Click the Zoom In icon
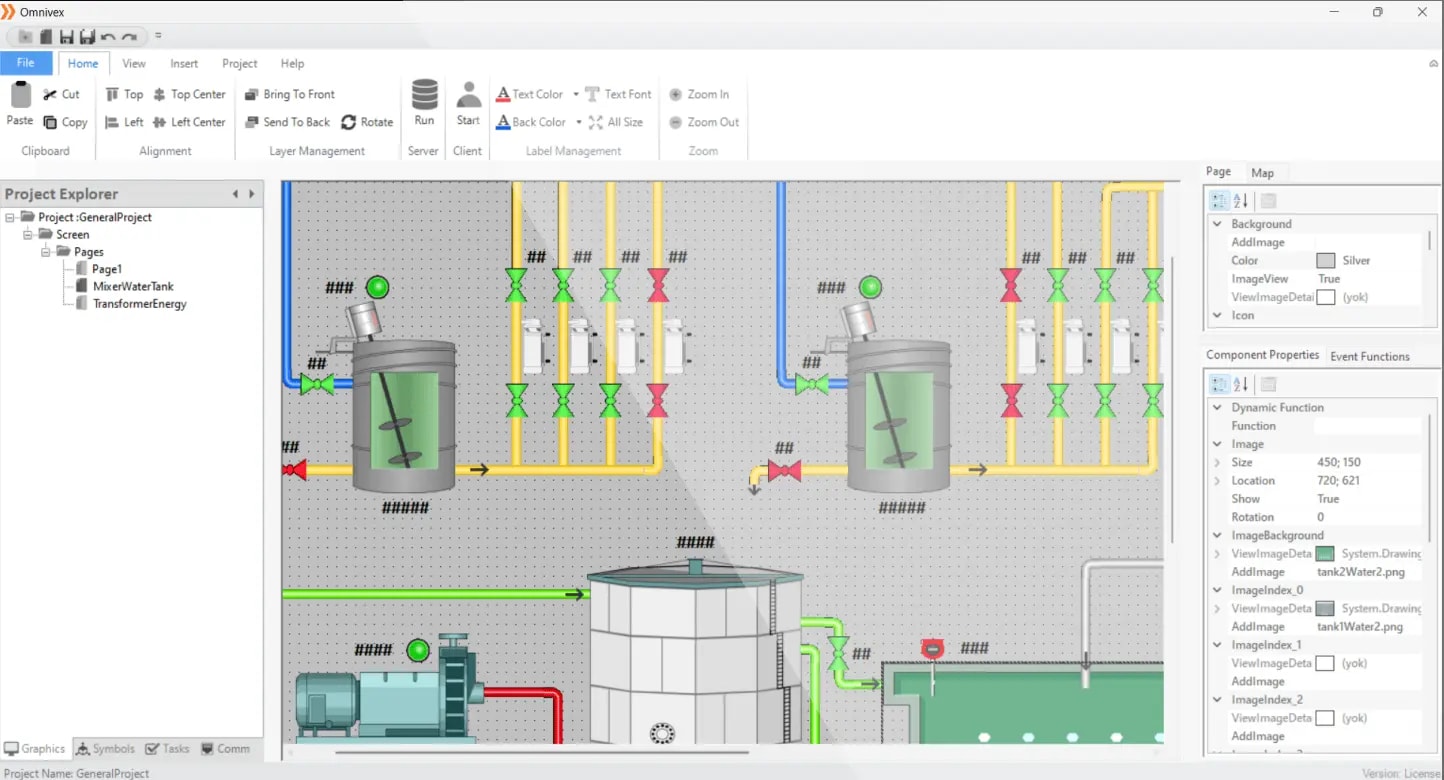The height and width of the screenshot is (780, 1444). click(676, 94)
